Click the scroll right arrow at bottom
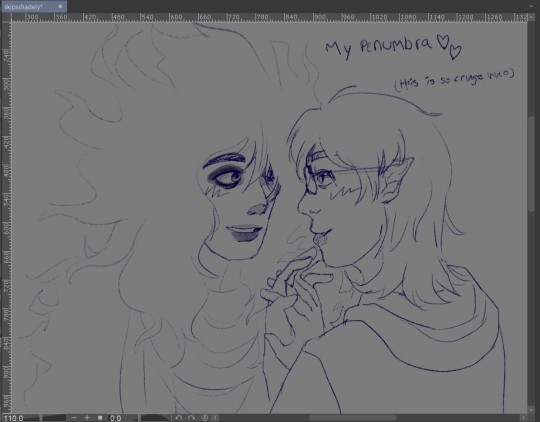The image size is (540, 422). pyautogui.click(x=523, y=418)
